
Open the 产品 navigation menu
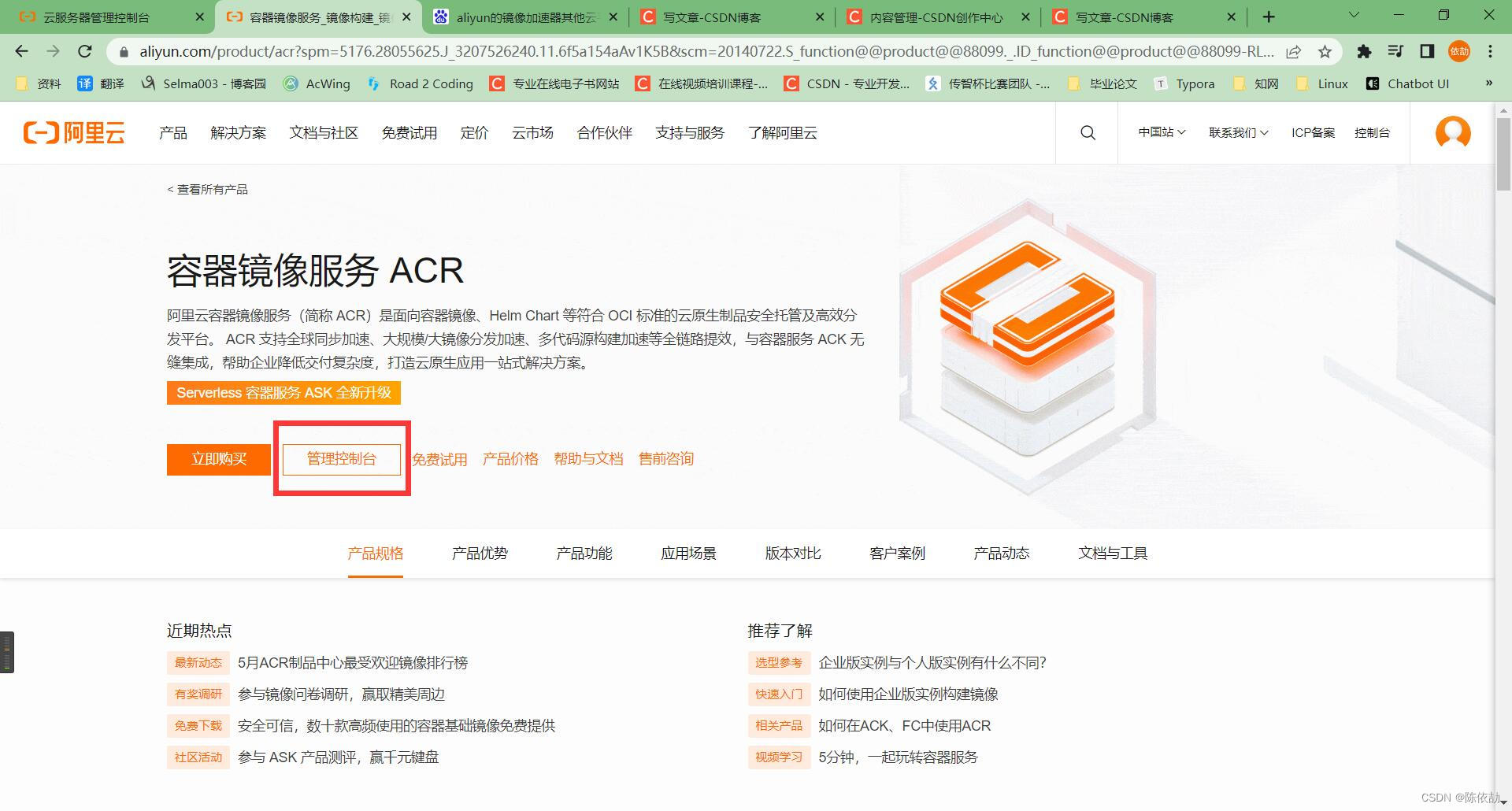(173, 132)
